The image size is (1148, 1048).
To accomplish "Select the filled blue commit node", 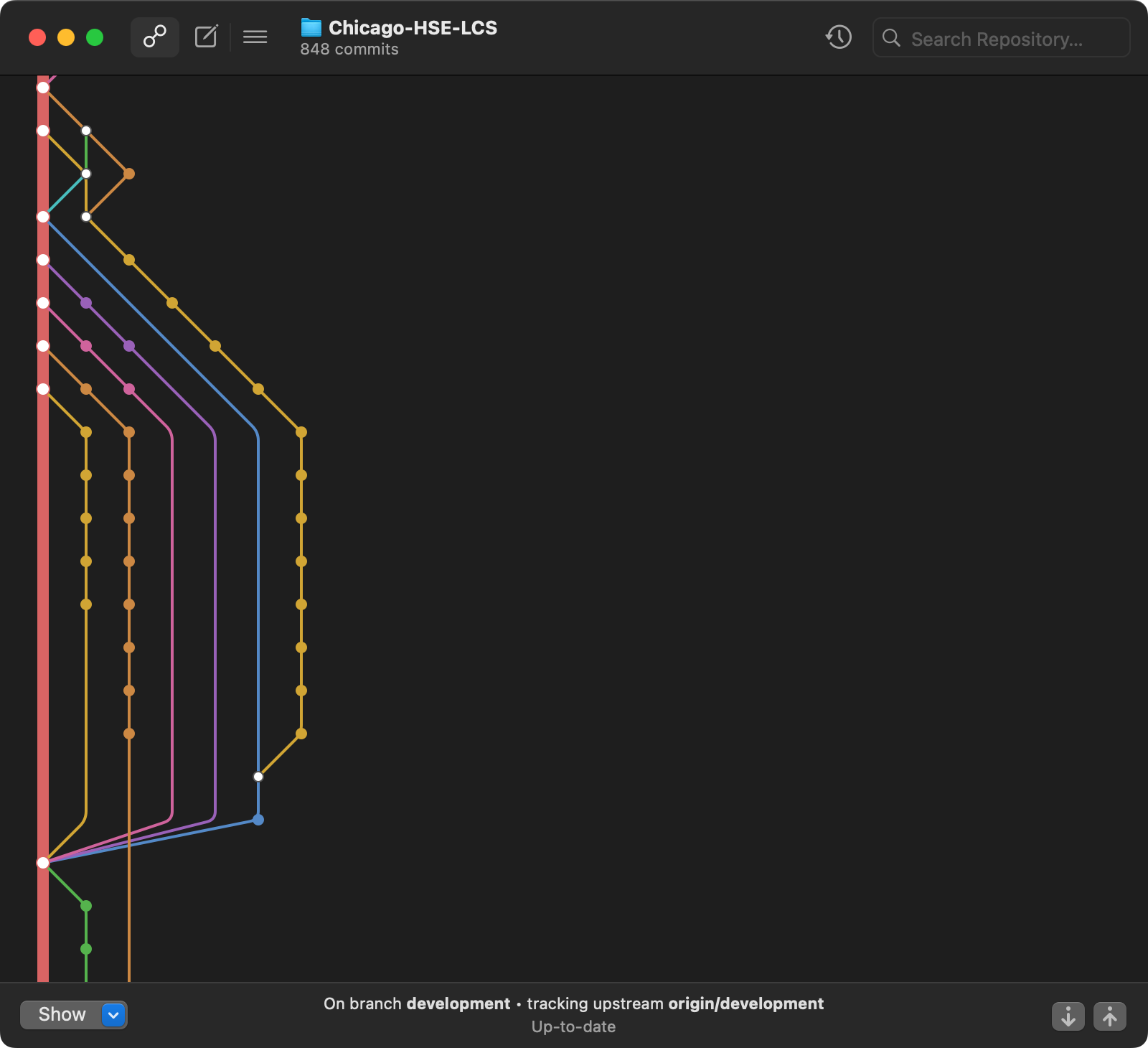I will pyautogui.click(x=258, y=820).
